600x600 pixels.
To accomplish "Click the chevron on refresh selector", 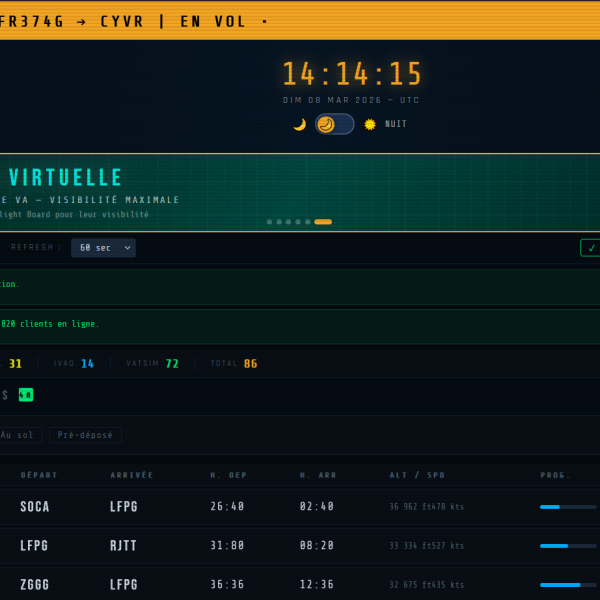I will pyautogui.click(x=127, y=248).
